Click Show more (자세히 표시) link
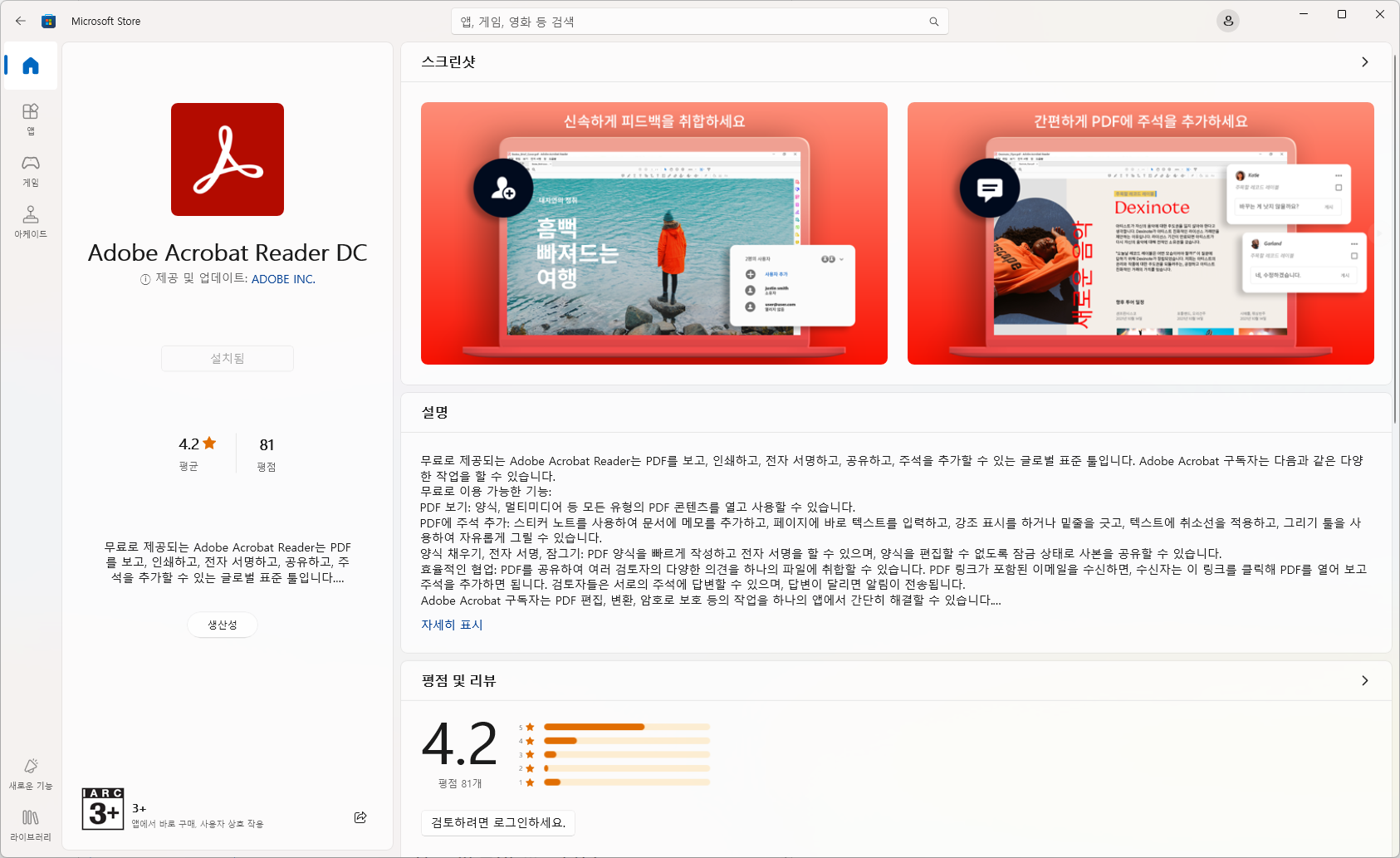The image size is (1400, 858). [452, 625]
